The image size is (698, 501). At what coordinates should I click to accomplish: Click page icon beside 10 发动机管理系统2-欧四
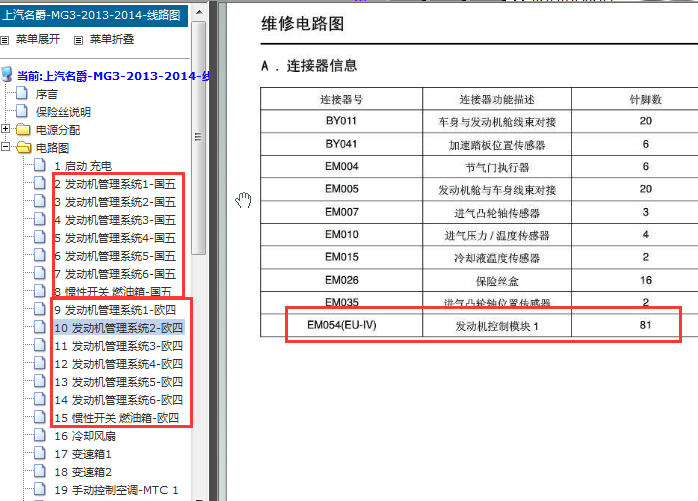[x=40, y=327]
